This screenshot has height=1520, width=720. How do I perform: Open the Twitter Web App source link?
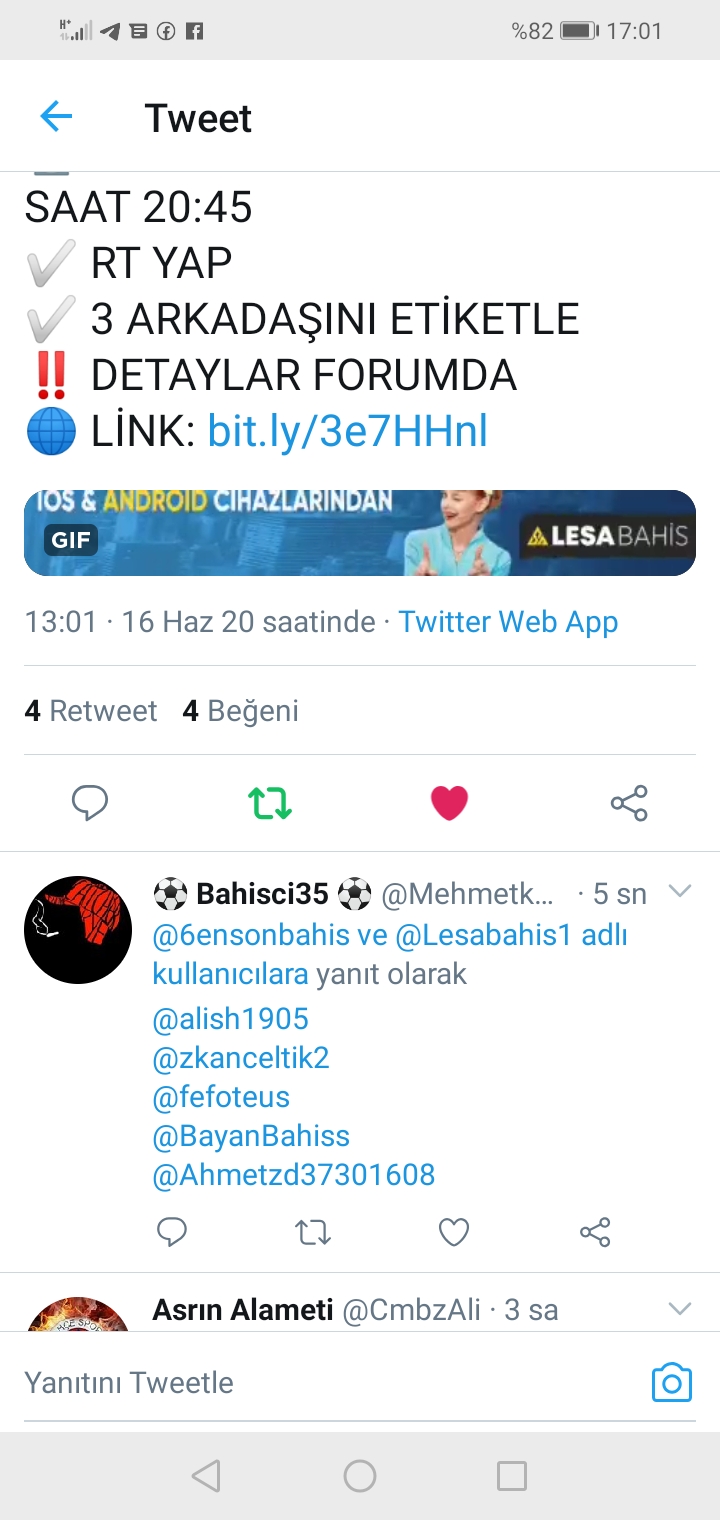[x=508, y=621]
